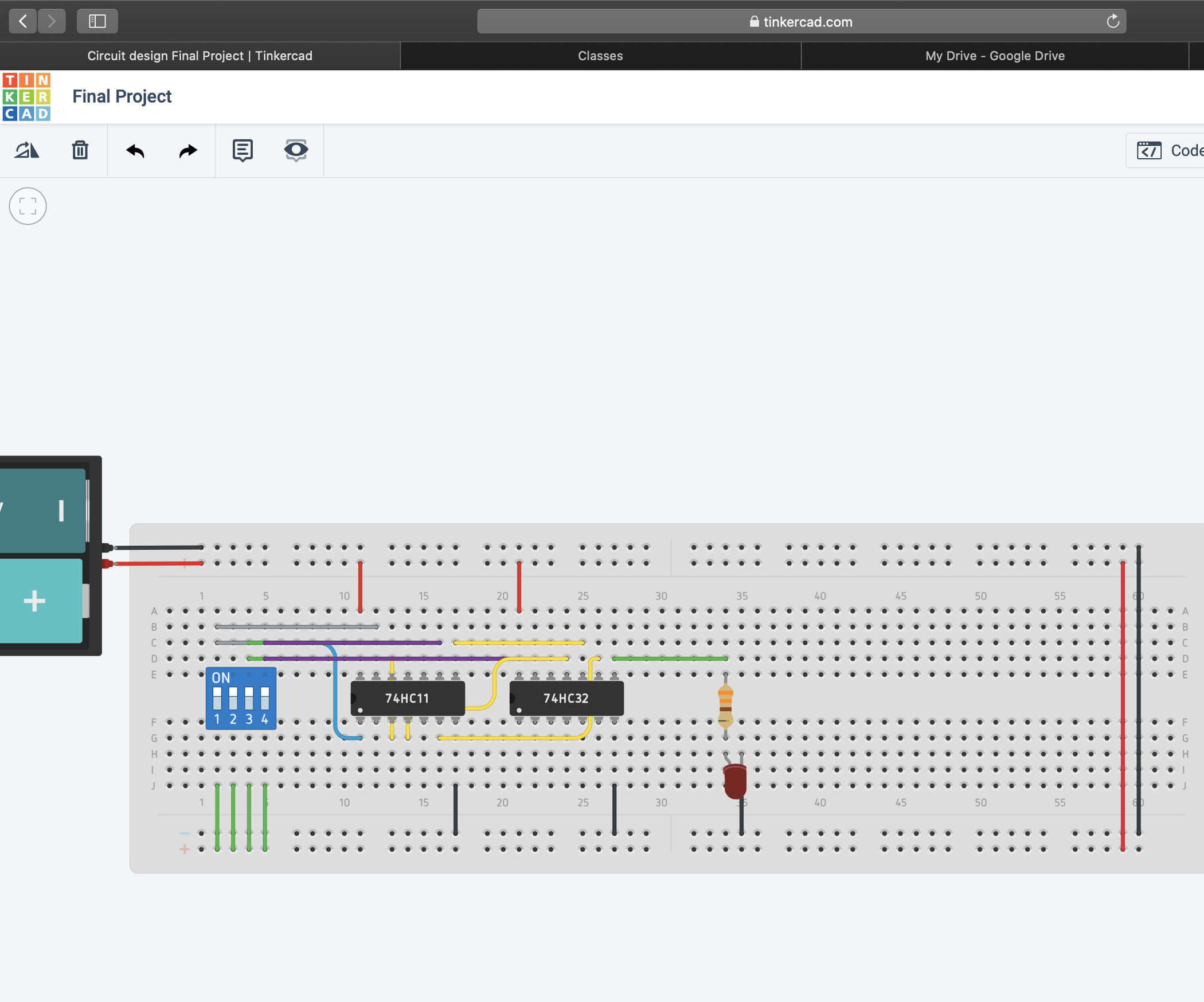Switch to the Classes tab

[x=600, y=56]
